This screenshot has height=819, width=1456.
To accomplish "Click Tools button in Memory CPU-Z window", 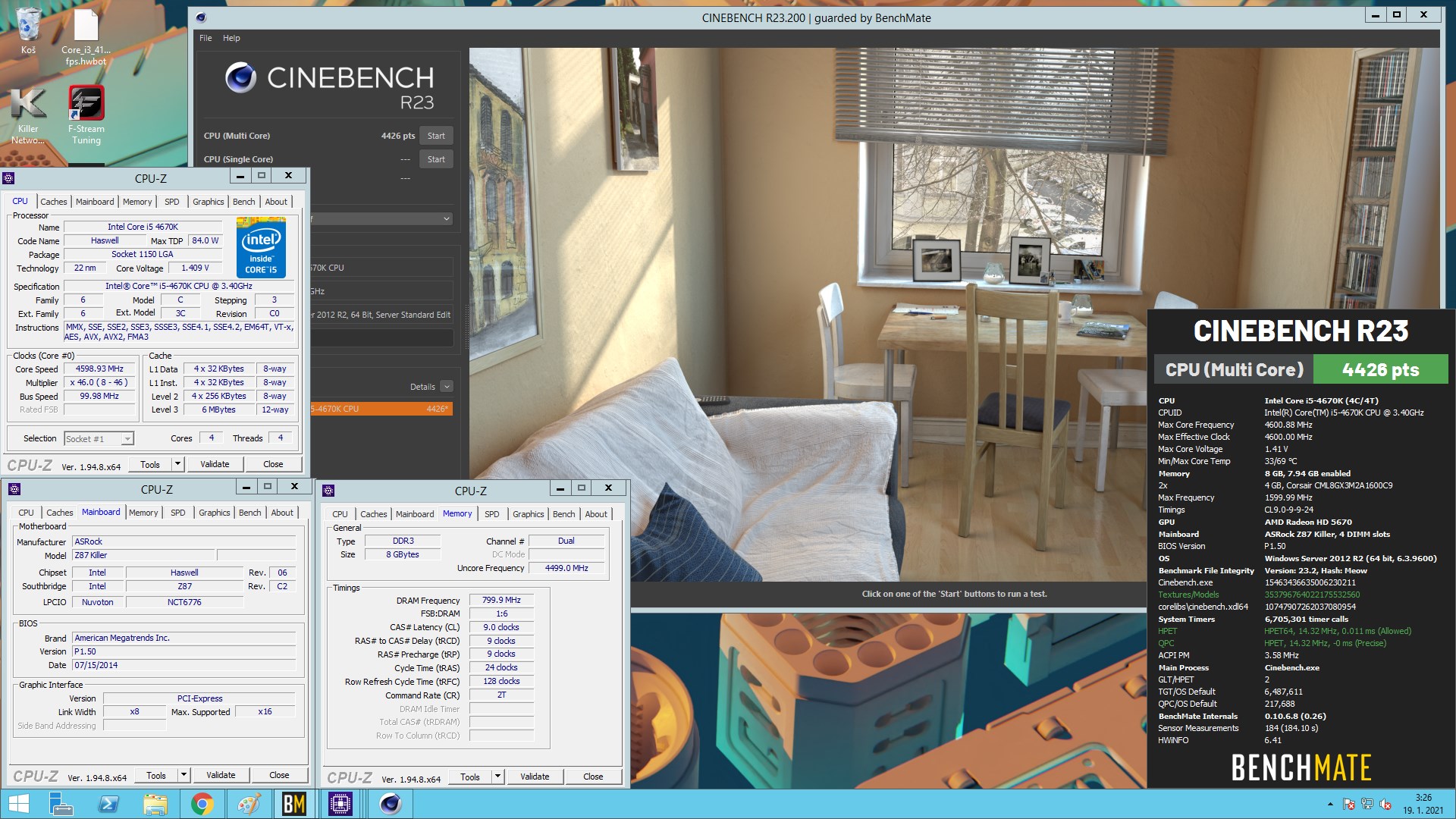I will click(x=469, y=777).
